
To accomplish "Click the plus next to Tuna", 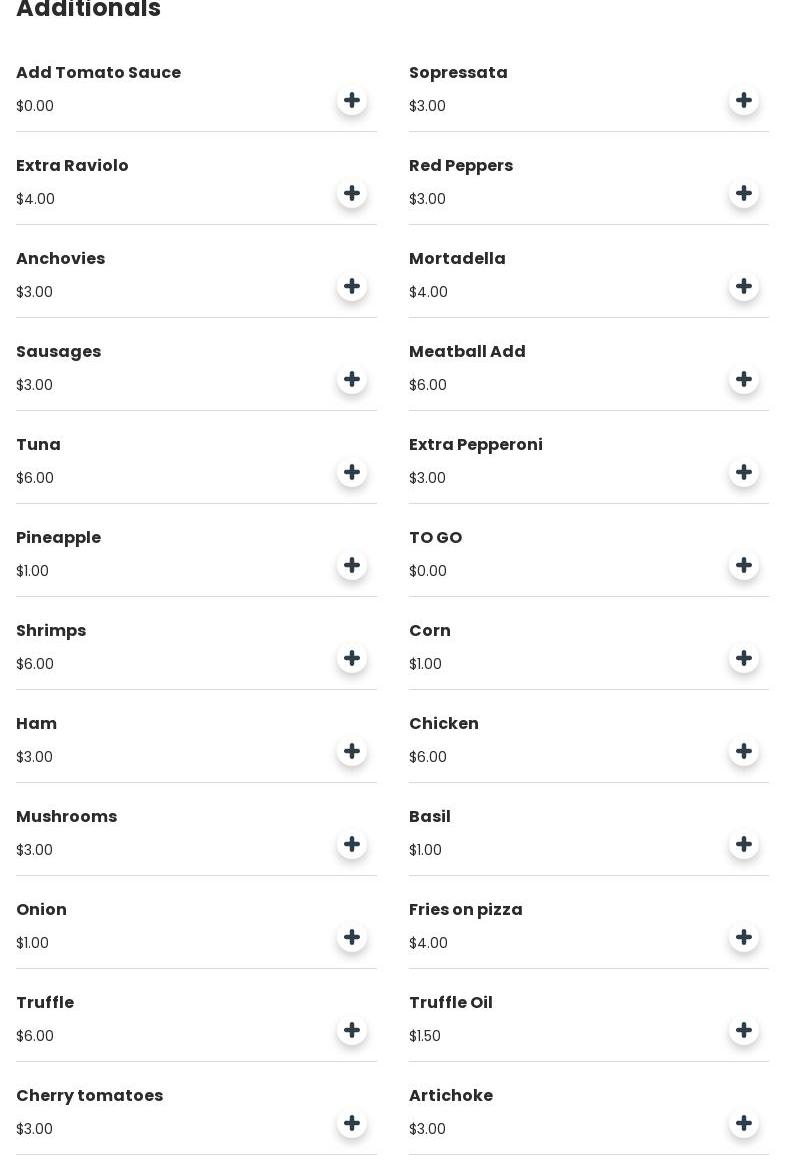I will pyautogui.click(x=352, y=472).
